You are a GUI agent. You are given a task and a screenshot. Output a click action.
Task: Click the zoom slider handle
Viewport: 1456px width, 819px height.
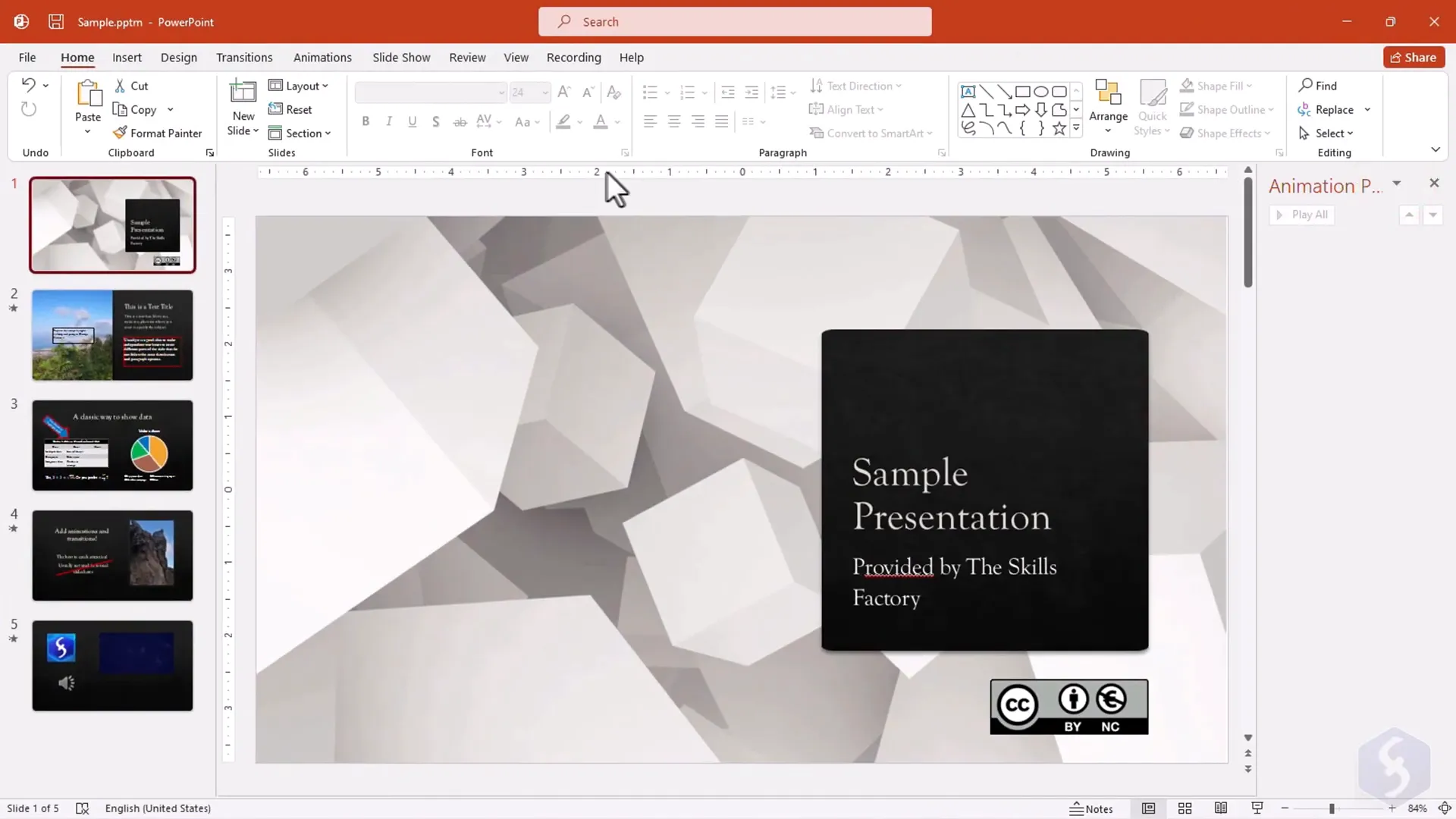point(1332,808)
